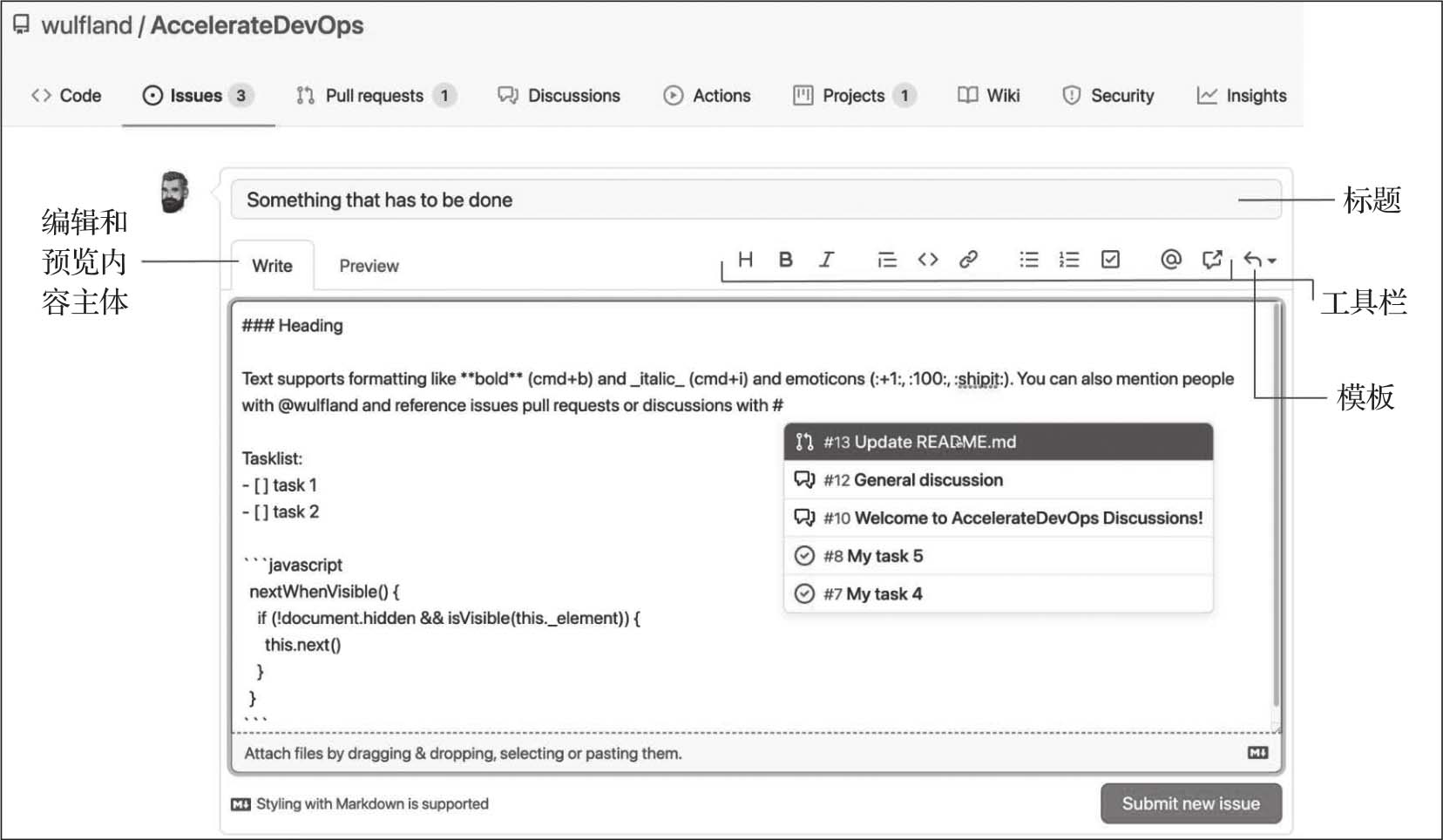1443x840 pixels.
Task: Insert a numbered list
Action: pos(1069,260)
